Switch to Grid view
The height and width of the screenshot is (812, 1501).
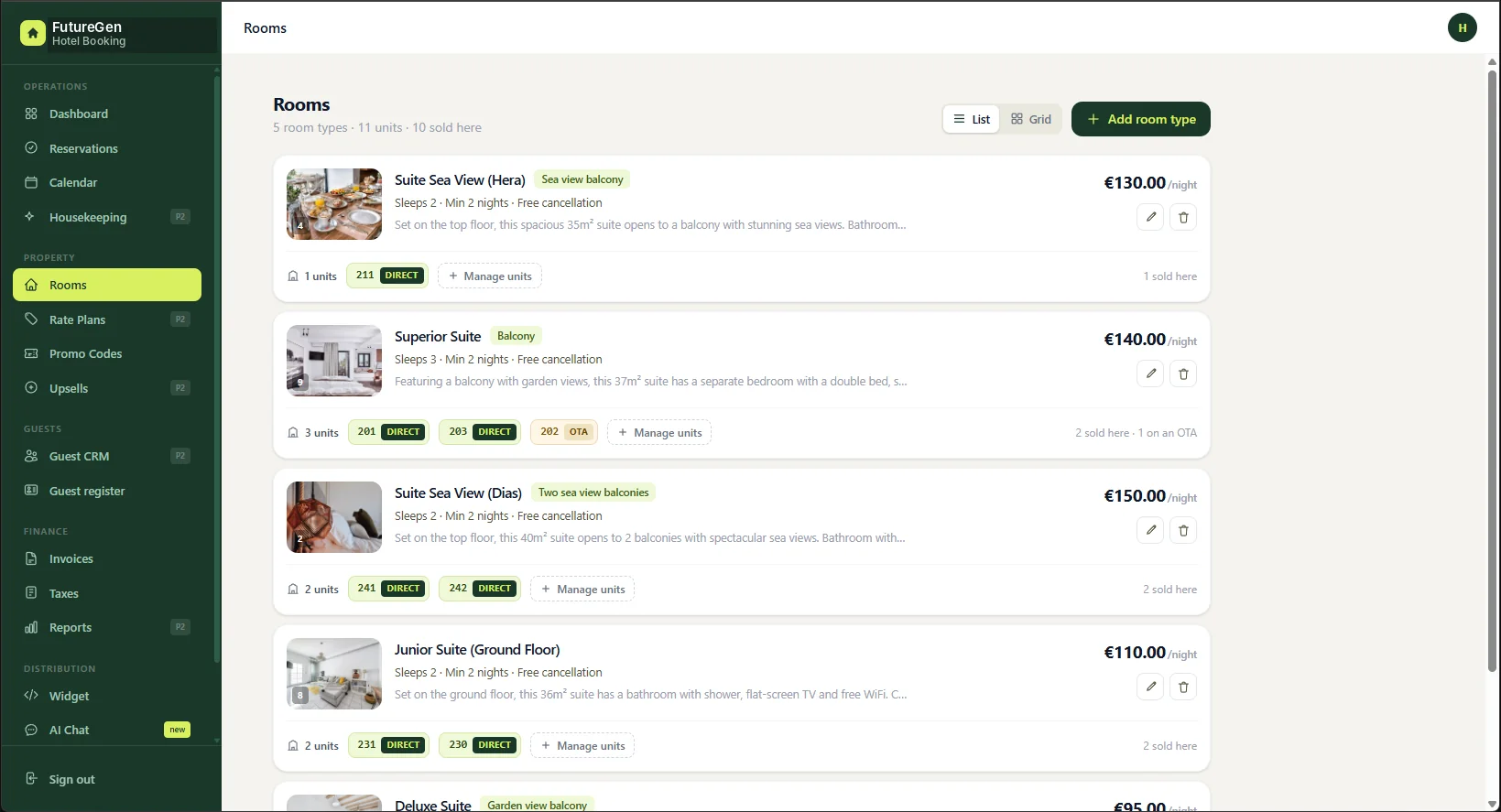coord(1031,119)
